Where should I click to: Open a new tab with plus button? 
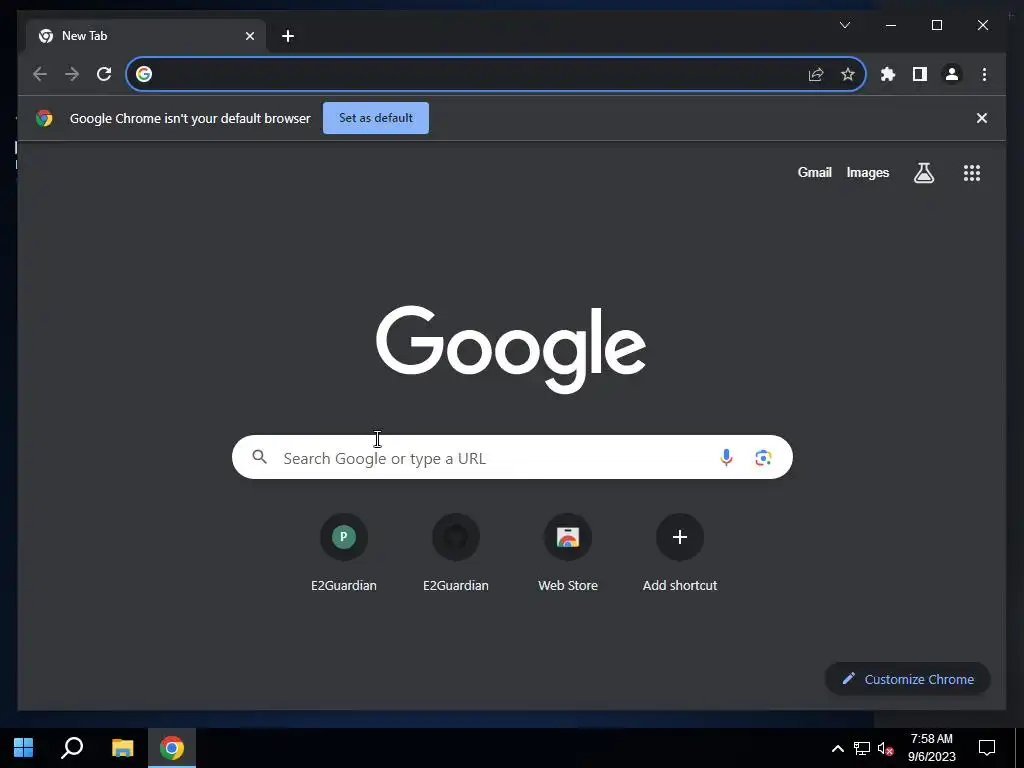(x=288, y=36)
